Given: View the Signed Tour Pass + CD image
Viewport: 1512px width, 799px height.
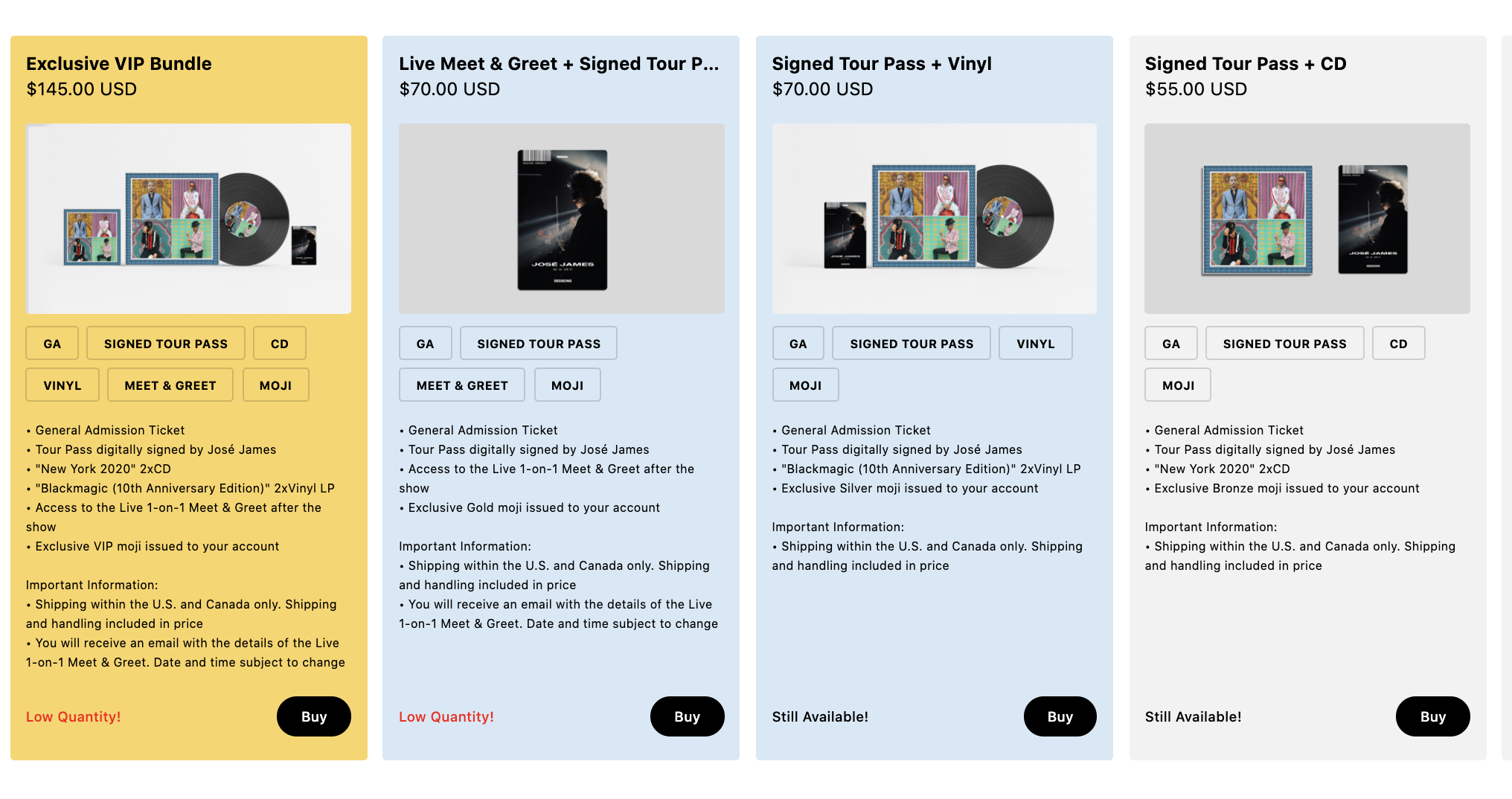Looking at the screenshot, I should (1307, 218).
